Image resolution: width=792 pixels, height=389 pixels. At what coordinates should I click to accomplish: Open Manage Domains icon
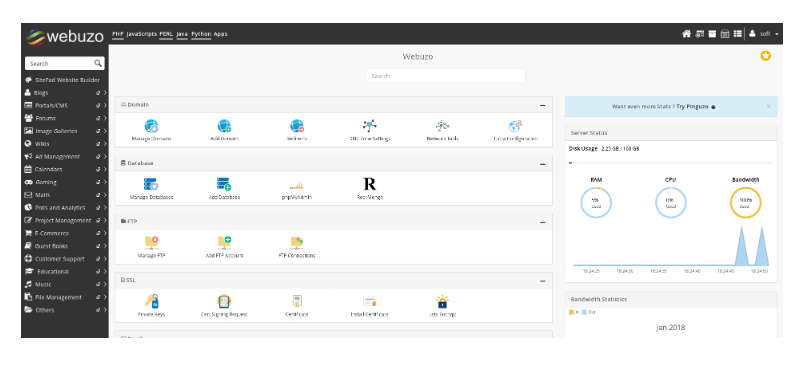coord(151,126)
